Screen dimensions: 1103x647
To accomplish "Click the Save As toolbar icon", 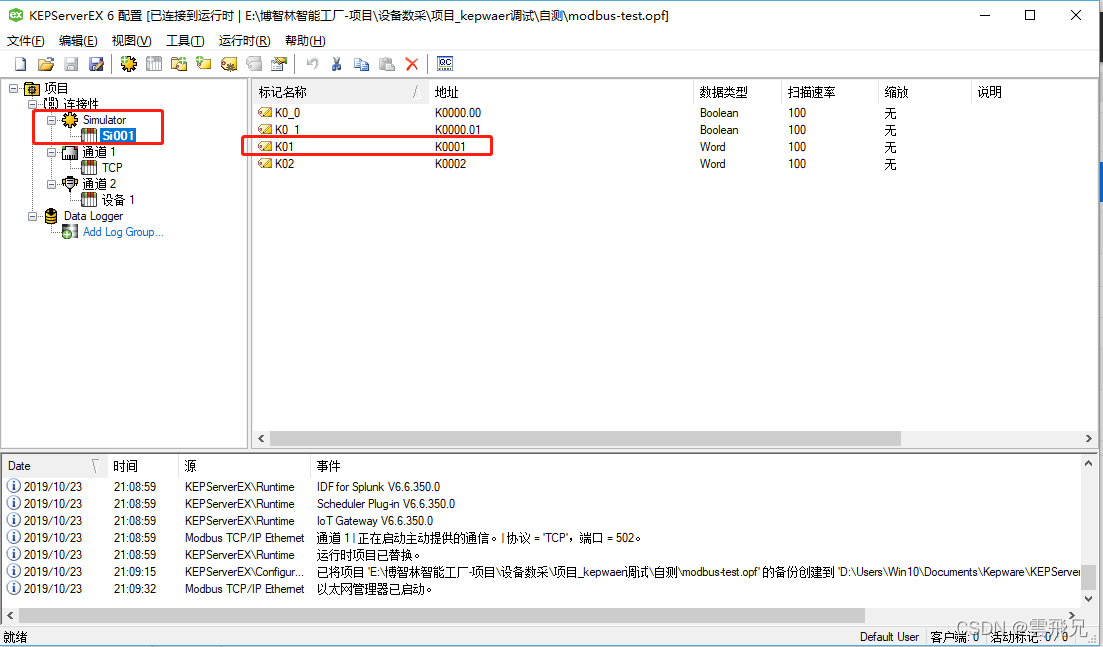I will (96, 64).
